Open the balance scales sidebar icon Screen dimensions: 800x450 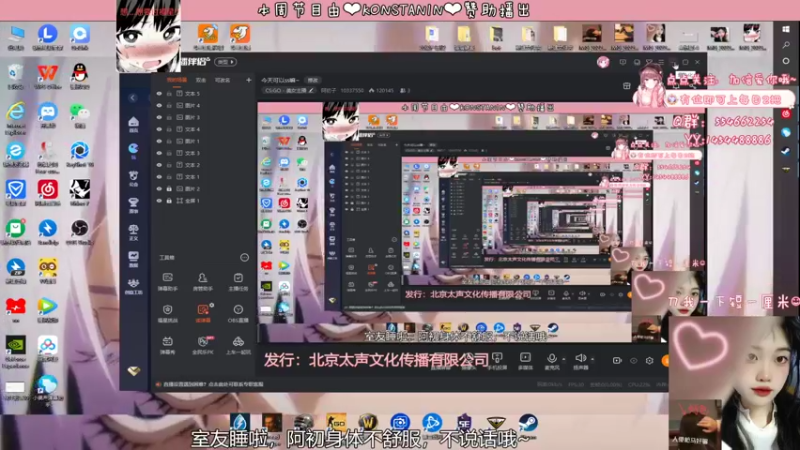coord(133,231)
